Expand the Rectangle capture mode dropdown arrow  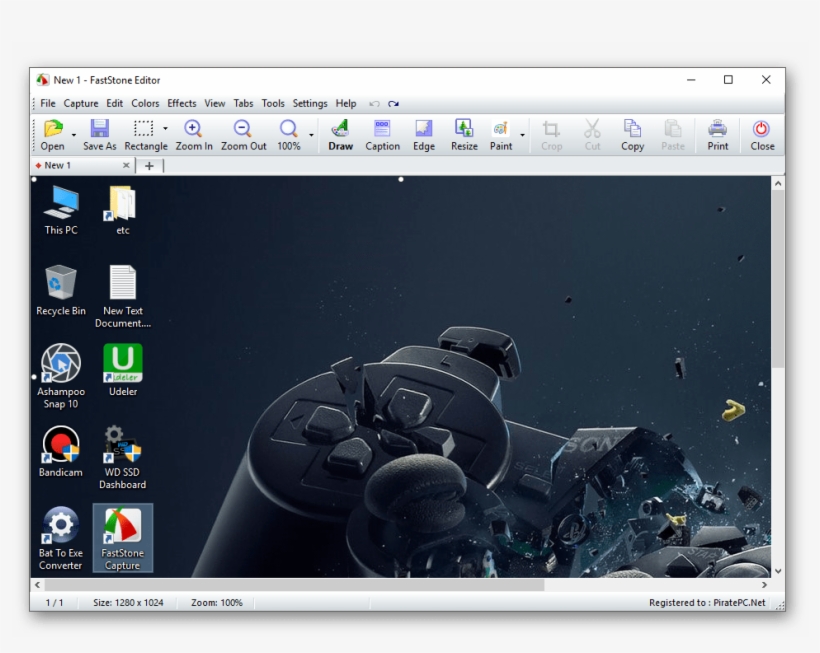pyautogui.click(x=165, y=128)
